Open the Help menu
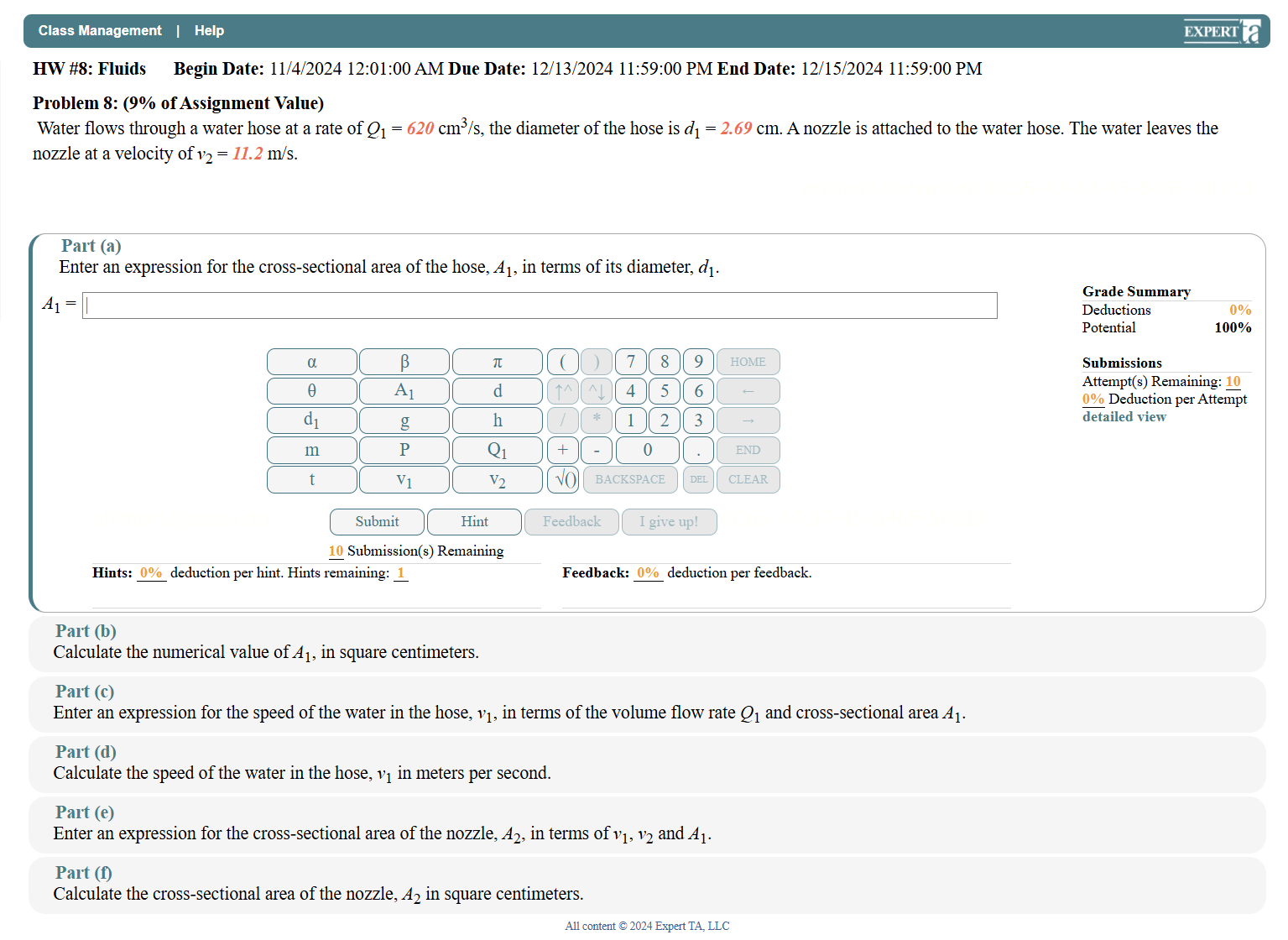The height and width of the screenshot is (940, 1288). pyautogui.click(x=209, y=30)
